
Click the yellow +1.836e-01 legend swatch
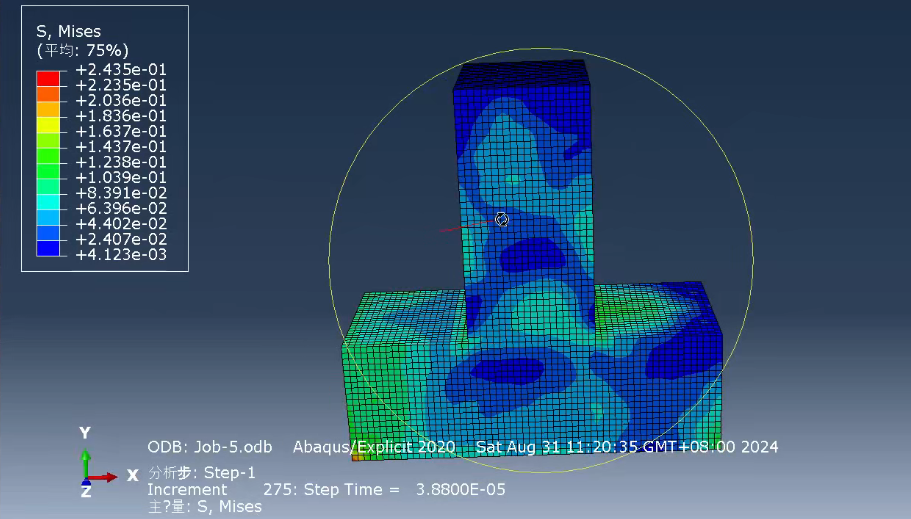pyautogui.click(x=48, y=125)
